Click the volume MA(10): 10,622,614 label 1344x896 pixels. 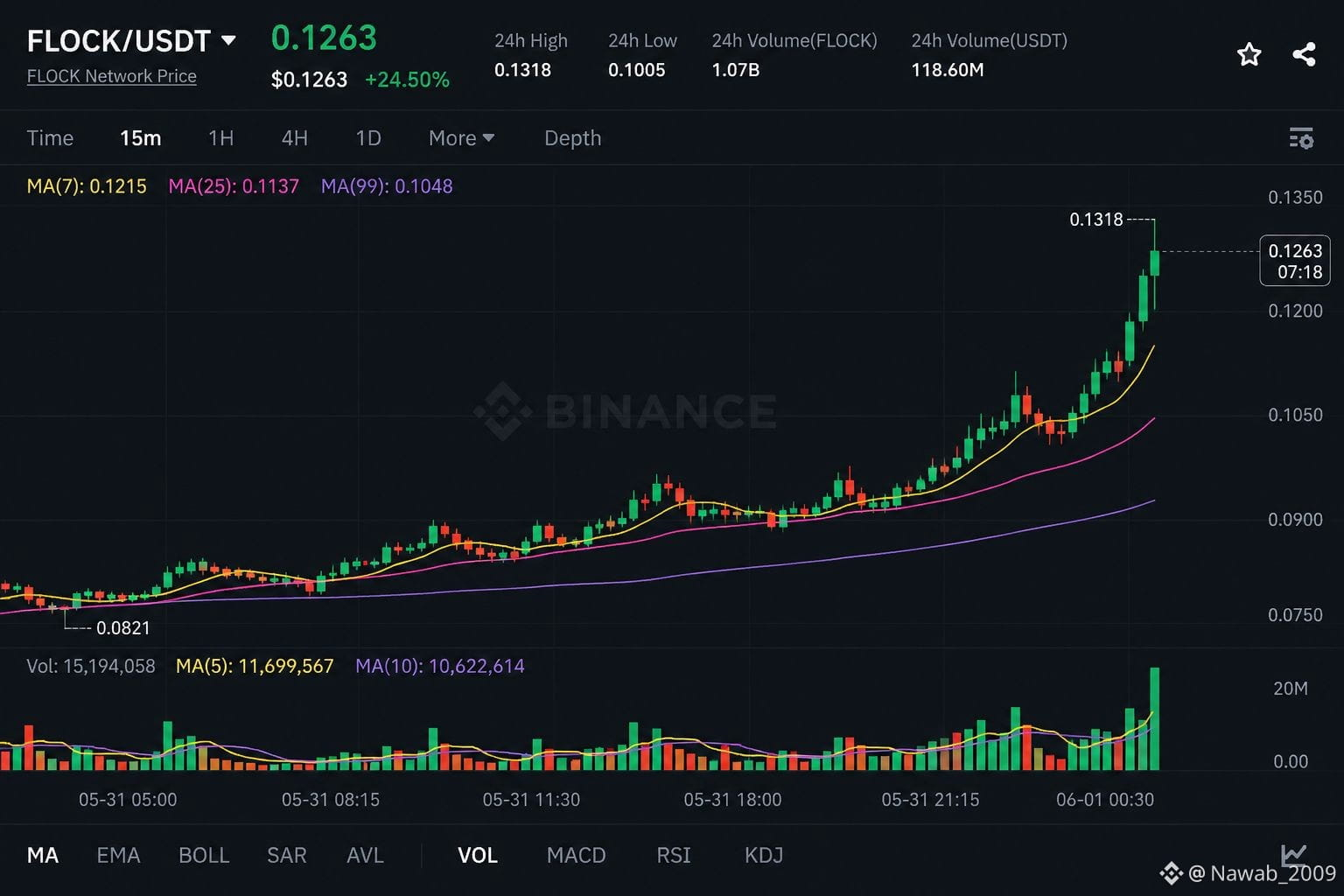click(440, 666)
